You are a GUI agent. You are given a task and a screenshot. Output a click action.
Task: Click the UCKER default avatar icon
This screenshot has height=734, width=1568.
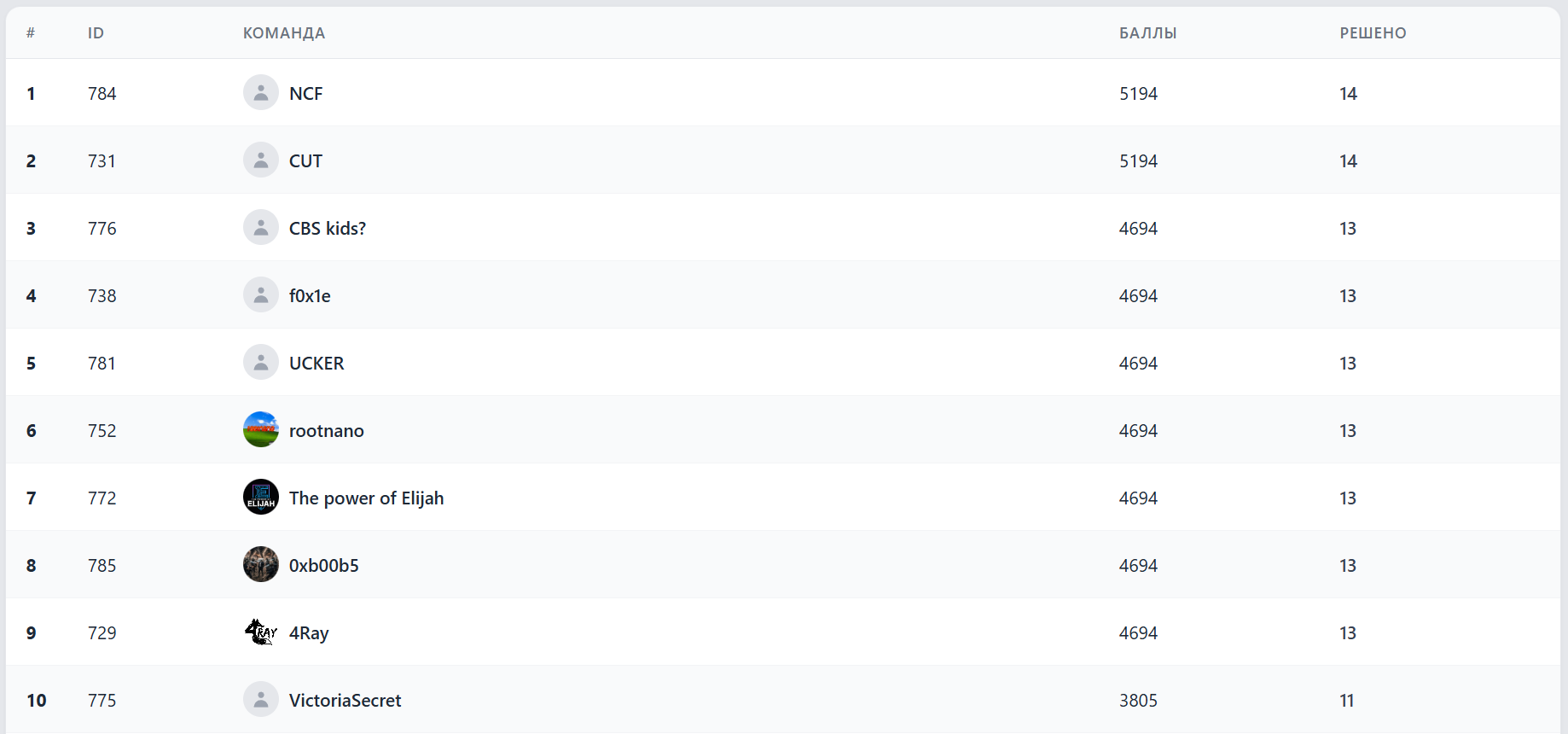[x=261, y=362]
